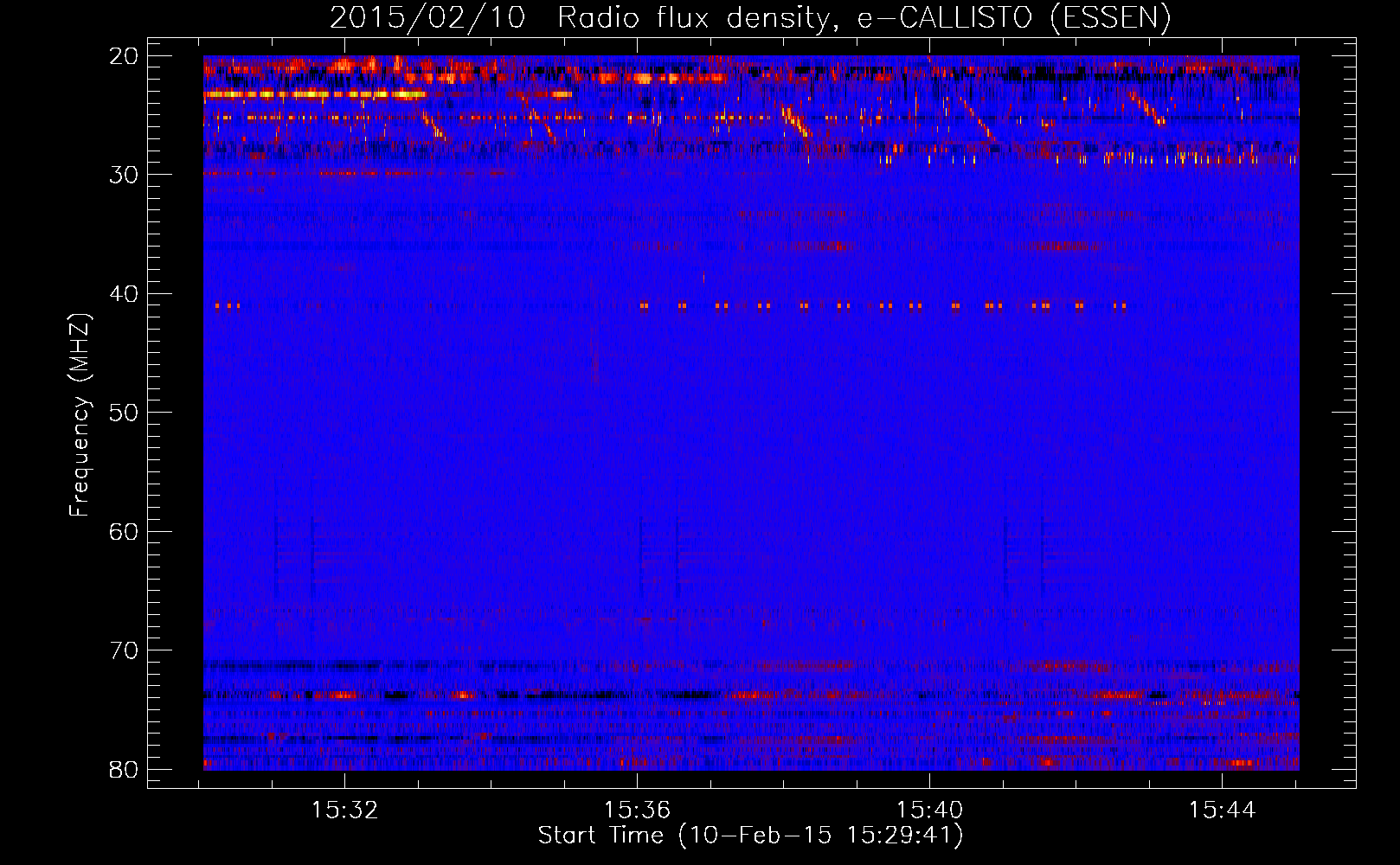The image size is (1400, 865).
Task: Click the 15:40 time tick label
Action: (929, 811)
